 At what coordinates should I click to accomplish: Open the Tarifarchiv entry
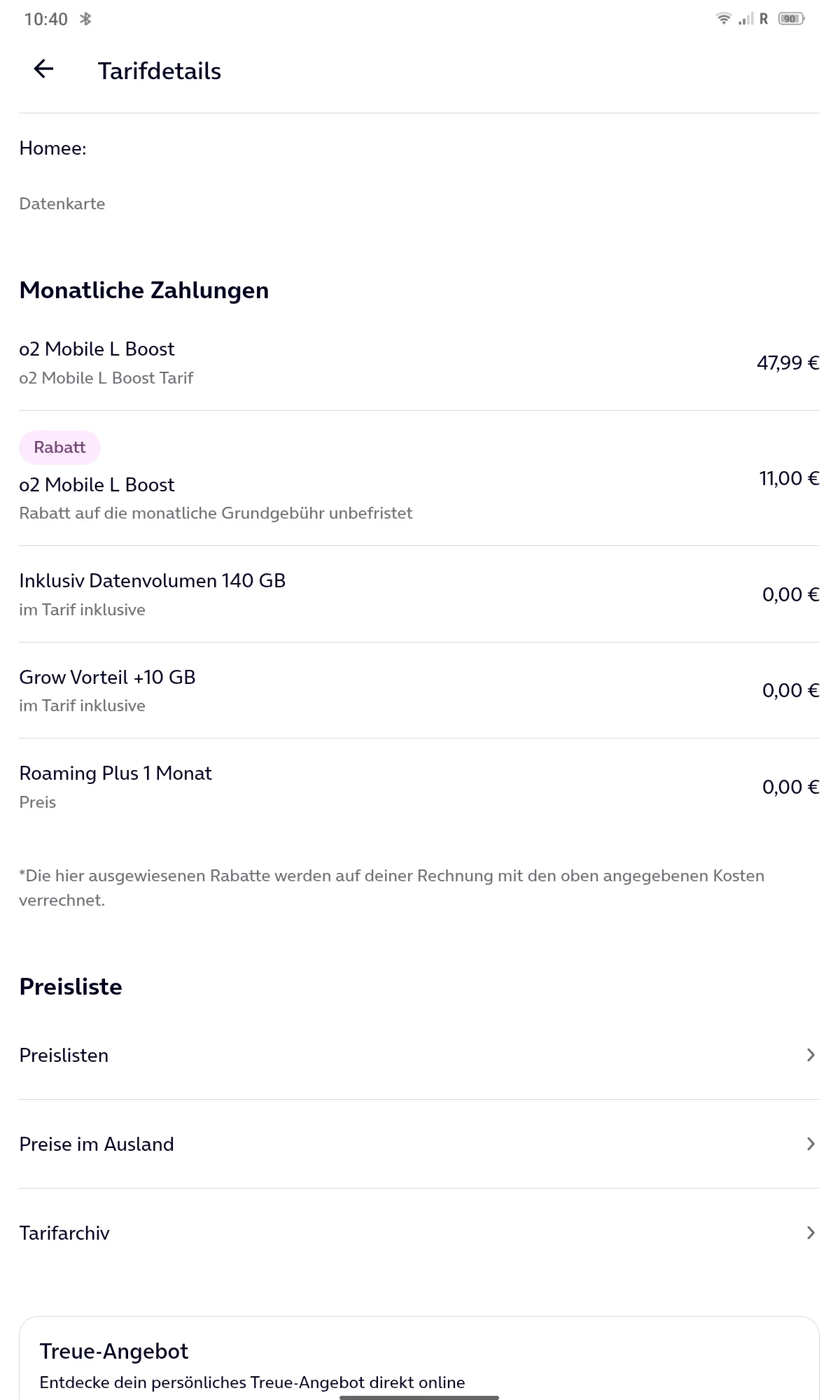tap(64, 1233)
